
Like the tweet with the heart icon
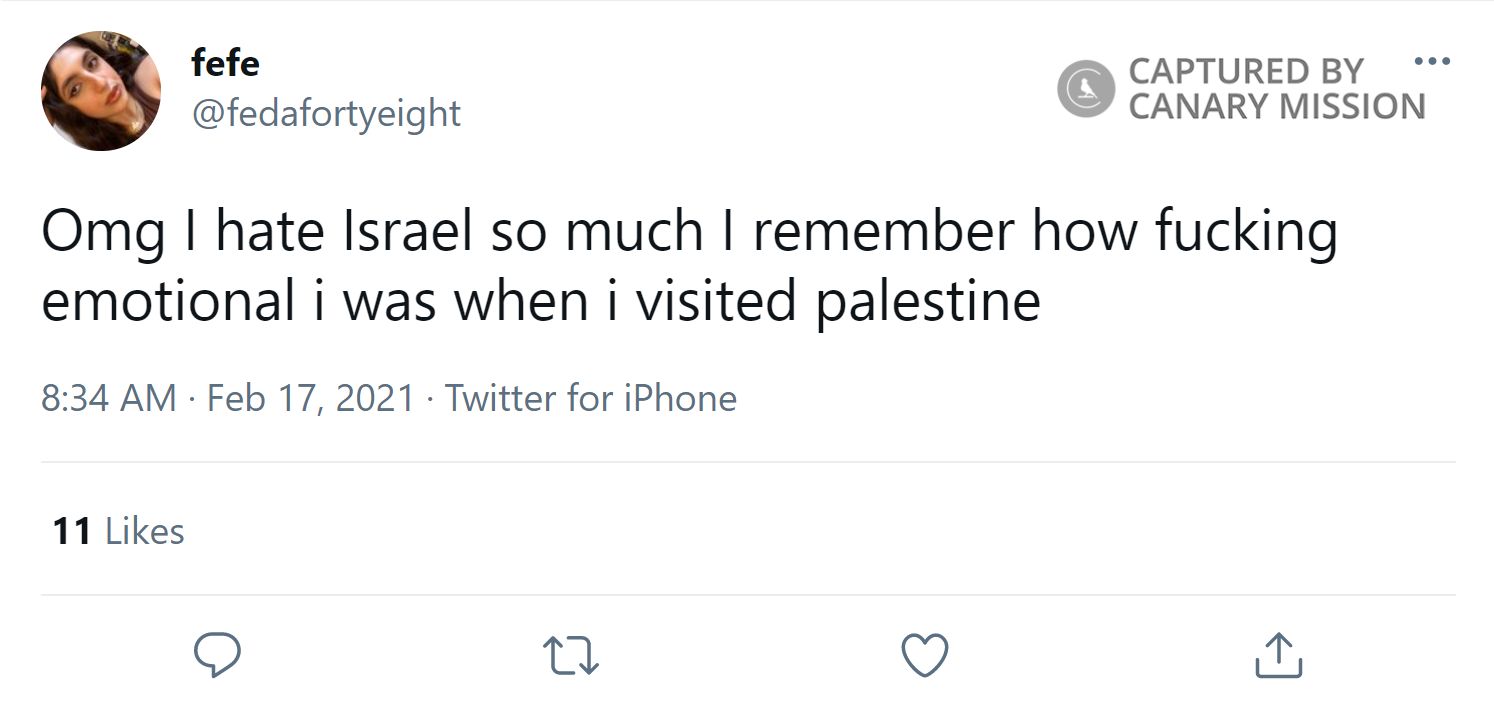[x=924, y=655]
